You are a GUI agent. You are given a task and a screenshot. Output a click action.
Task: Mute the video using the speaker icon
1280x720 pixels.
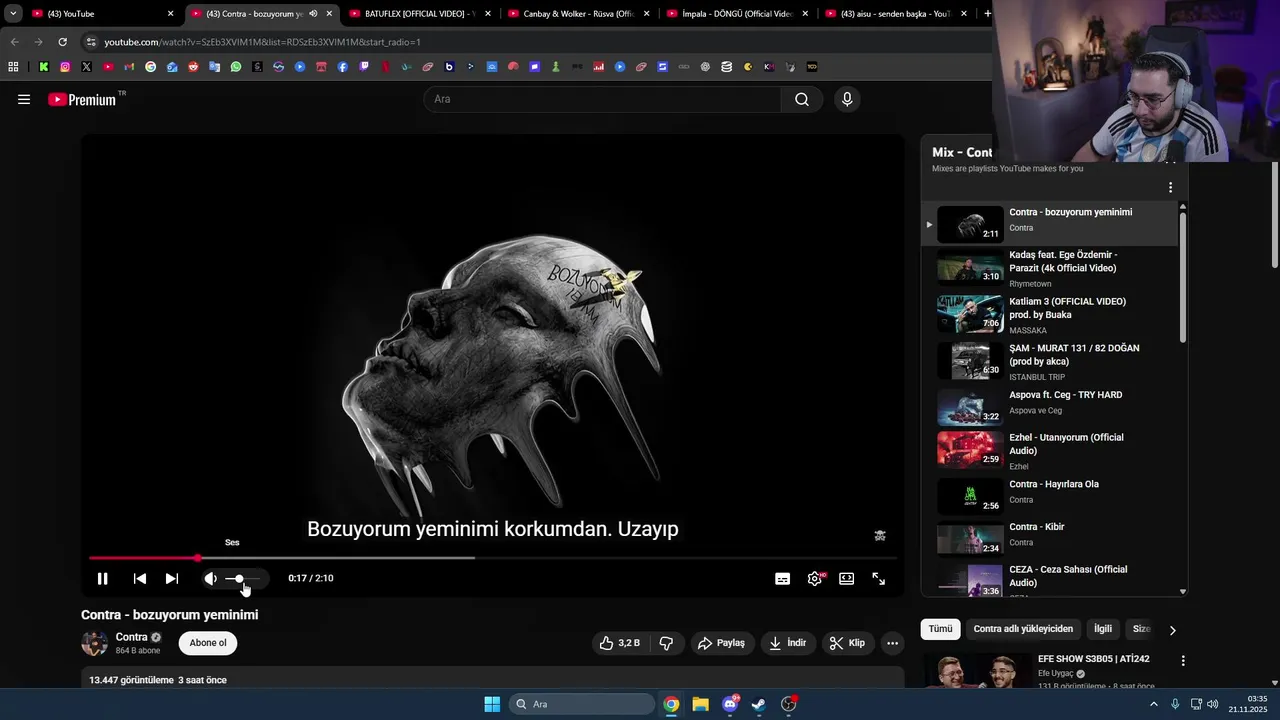[210, 579]
